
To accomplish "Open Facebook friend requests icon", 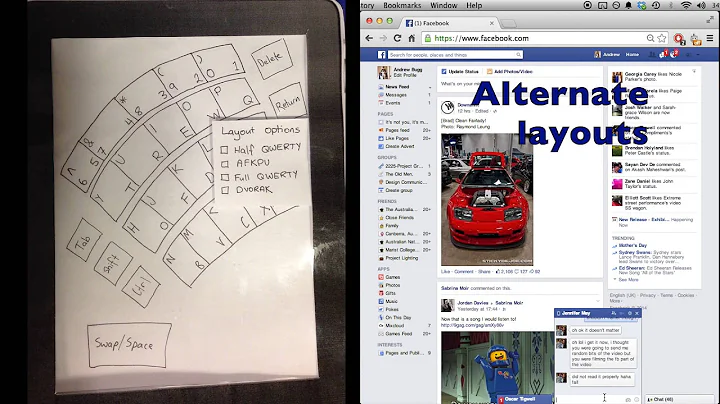I will click(652, 55).
